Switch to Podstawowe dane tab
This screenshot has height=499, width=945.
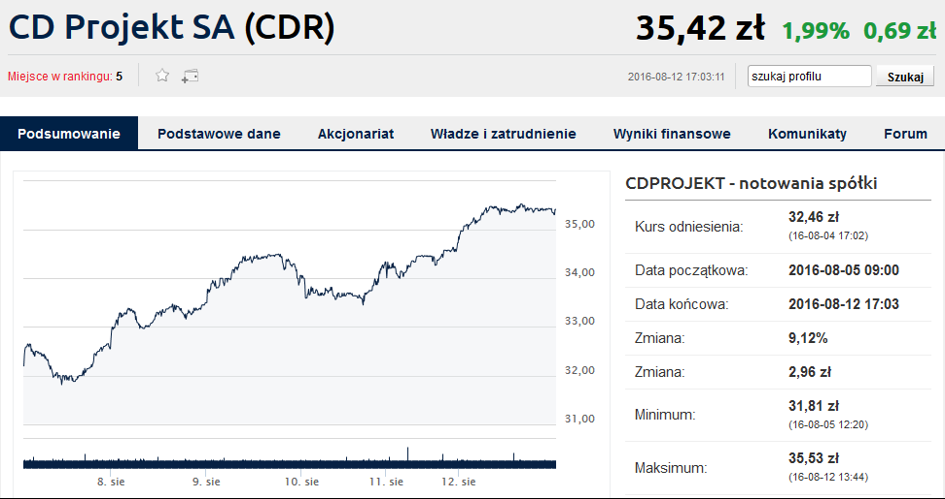[219, 133]
